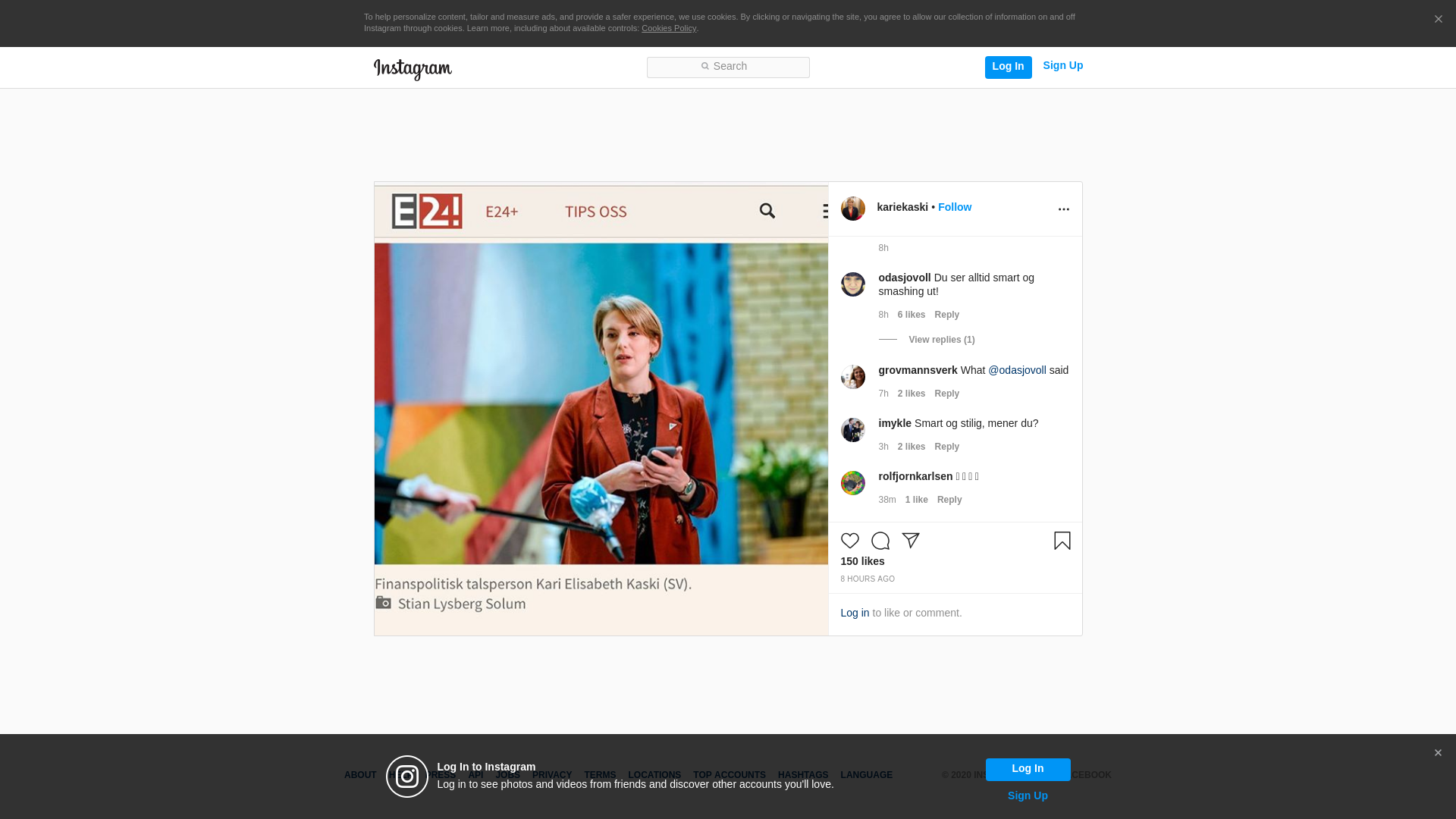Dismiss the cookie notice banner
Viewport: 1456px width, 819px height.
1438,20
